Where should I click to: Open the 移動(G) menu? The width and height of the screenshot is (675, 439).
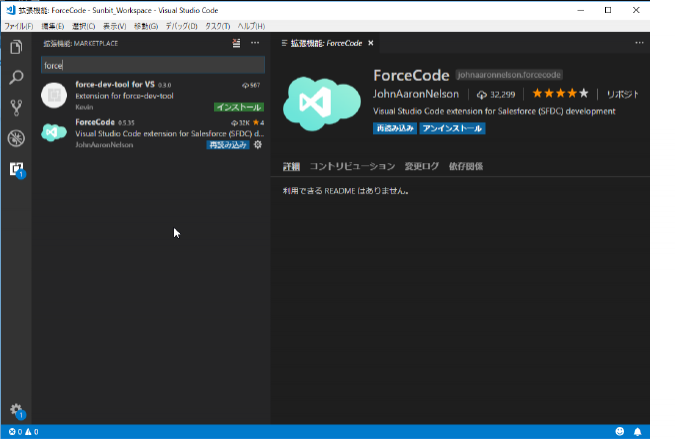[x=146, y=26]
